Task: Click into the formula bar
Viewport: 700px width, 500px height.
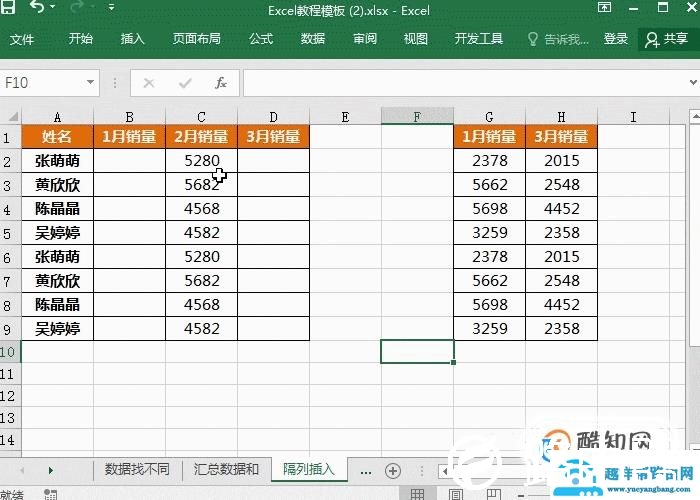Action: tap(464, 83)
